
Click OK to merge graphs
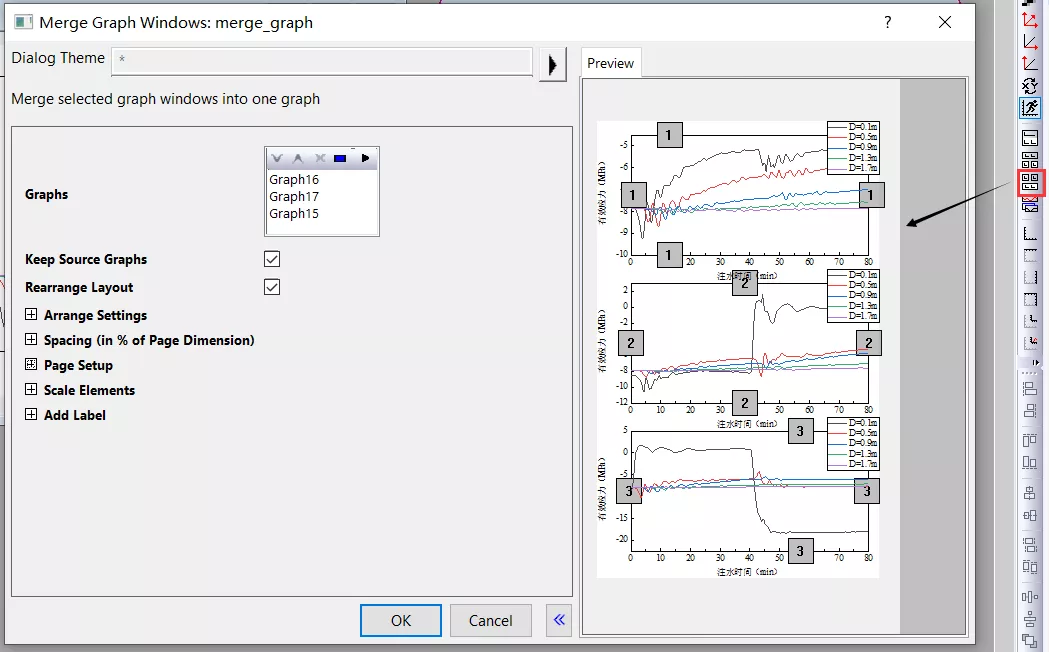[x=401, y=621]
